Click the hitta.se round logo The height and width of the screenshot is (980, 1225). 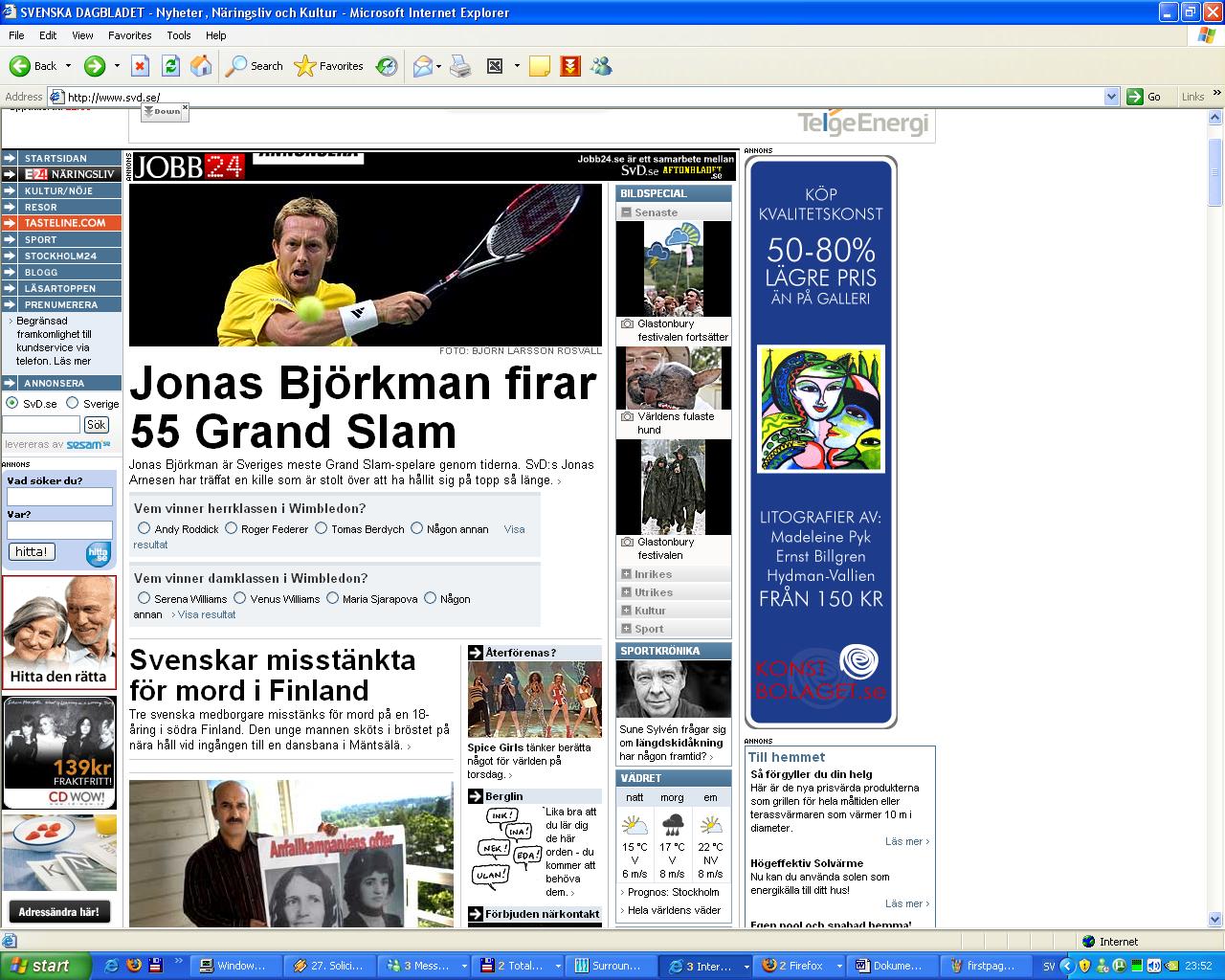(x=99, y=553)
